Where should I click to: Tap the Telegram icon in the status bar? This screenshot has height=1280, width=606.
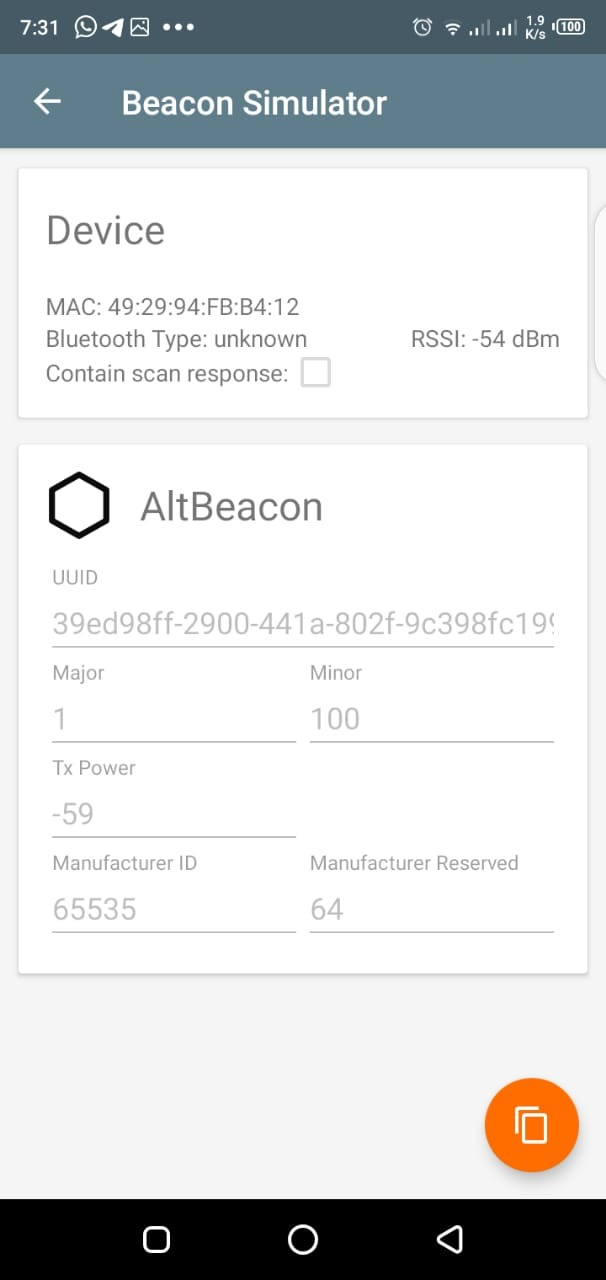pyautogui.click(x=114, y=27)
